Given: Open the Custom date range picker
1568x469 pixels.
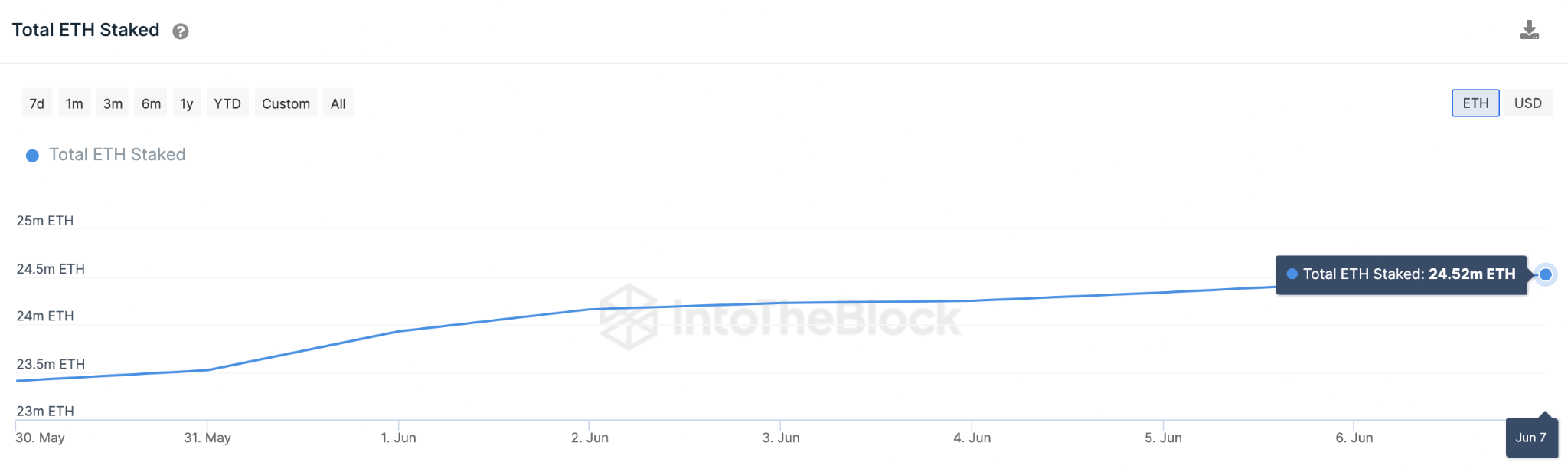Looking at the screenshot, I should pos(286,103).
